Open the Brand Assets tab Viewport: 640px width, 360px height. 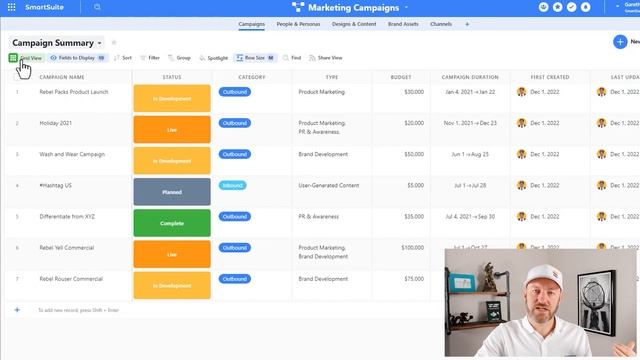click(403, 24)
